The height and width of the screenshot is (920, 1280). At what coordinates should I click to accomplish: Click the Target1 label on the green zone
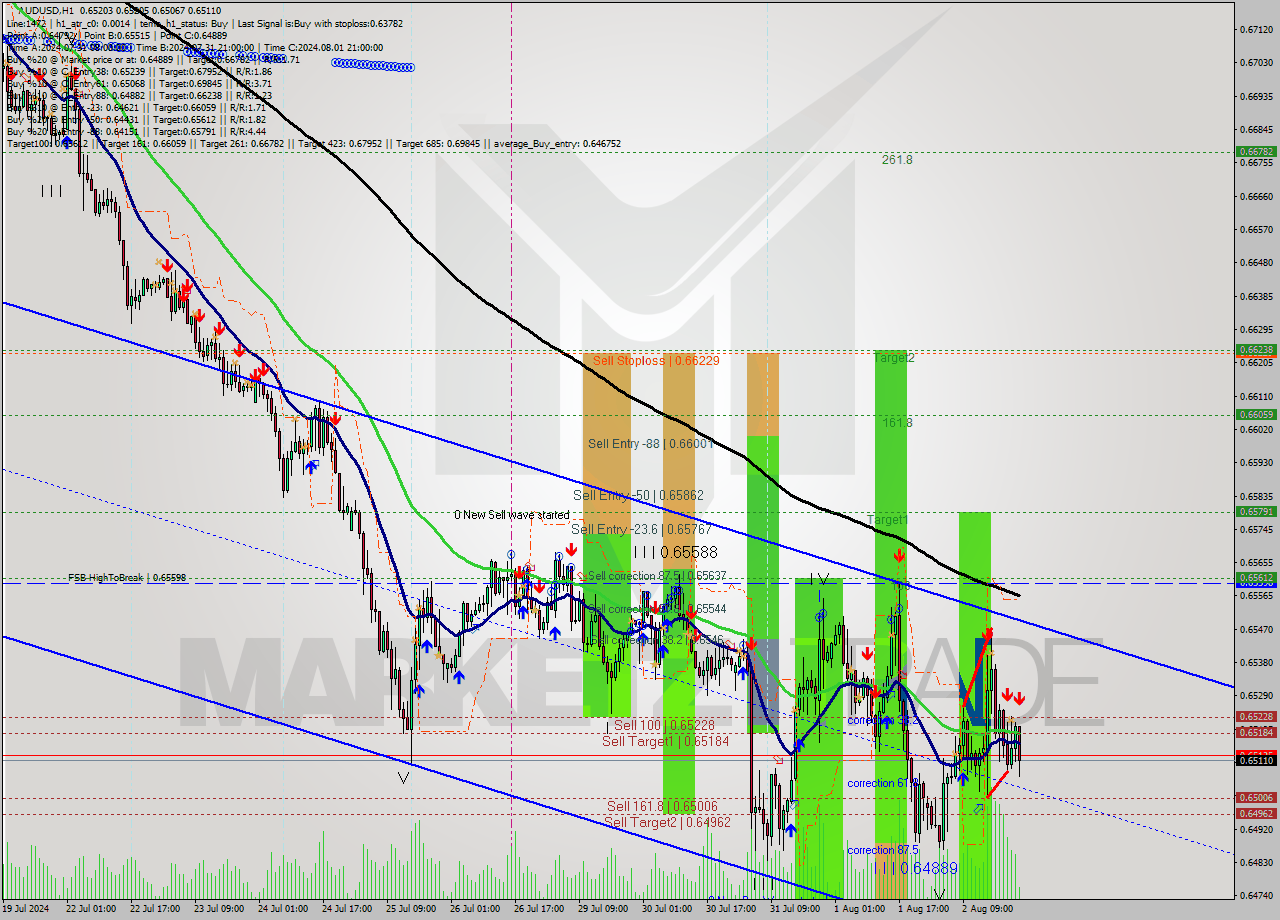click(x=887, y=520)
